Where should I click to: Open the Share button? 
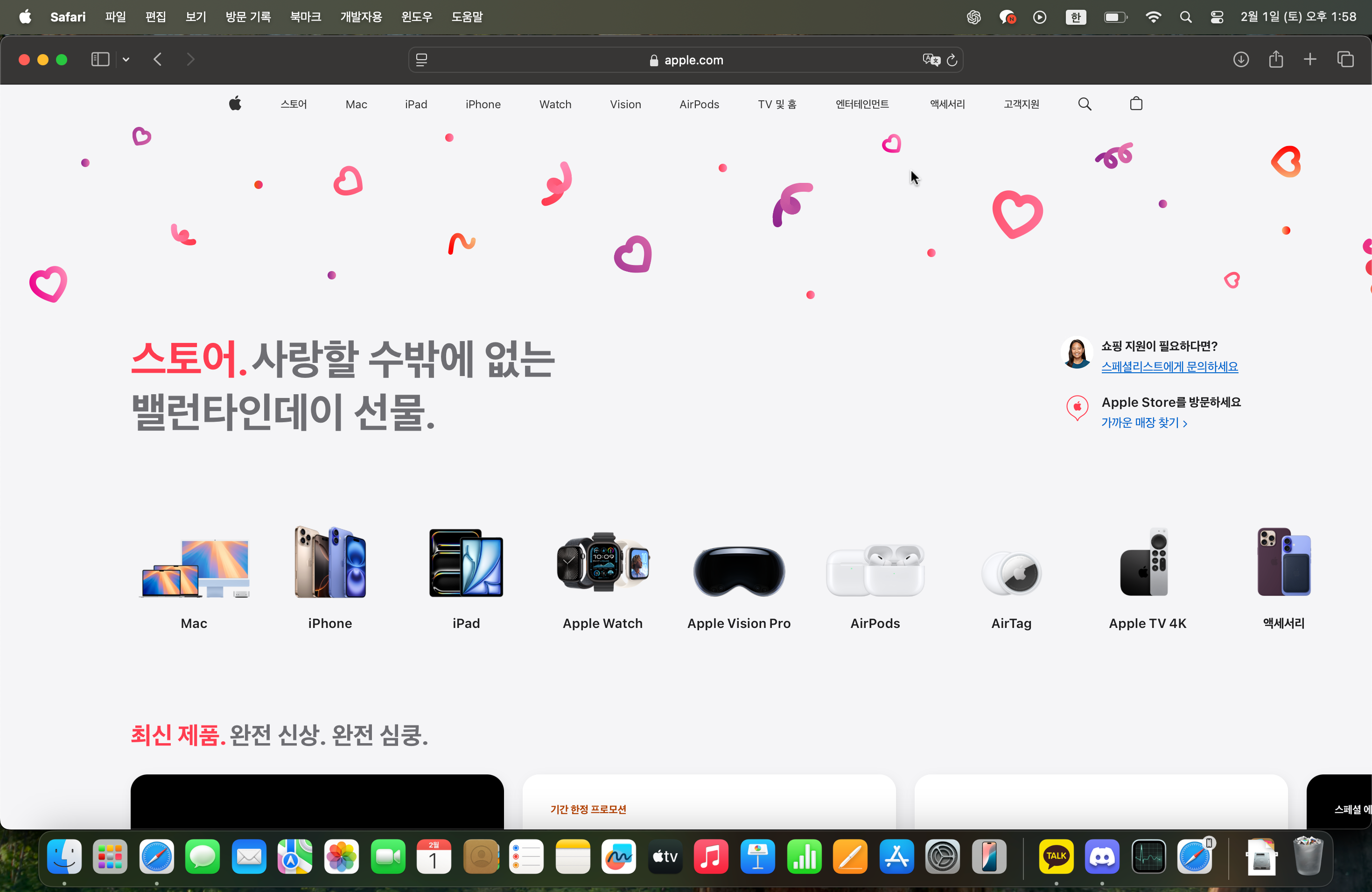coord(1276,59)
